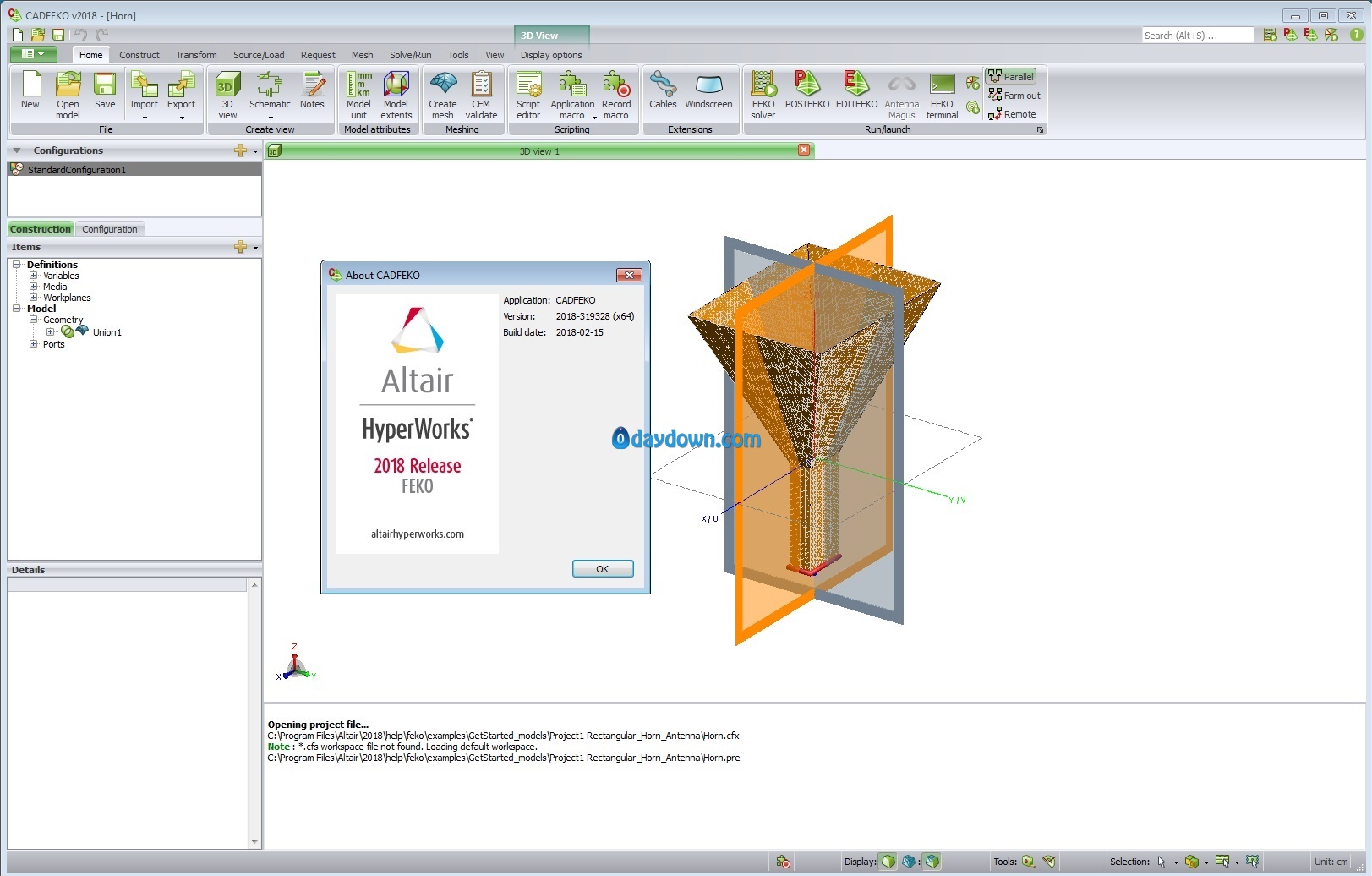Click the Undo icon in quick access toolbar
1372x876 pixels.
pyautogui.click(x=80, y=35)
